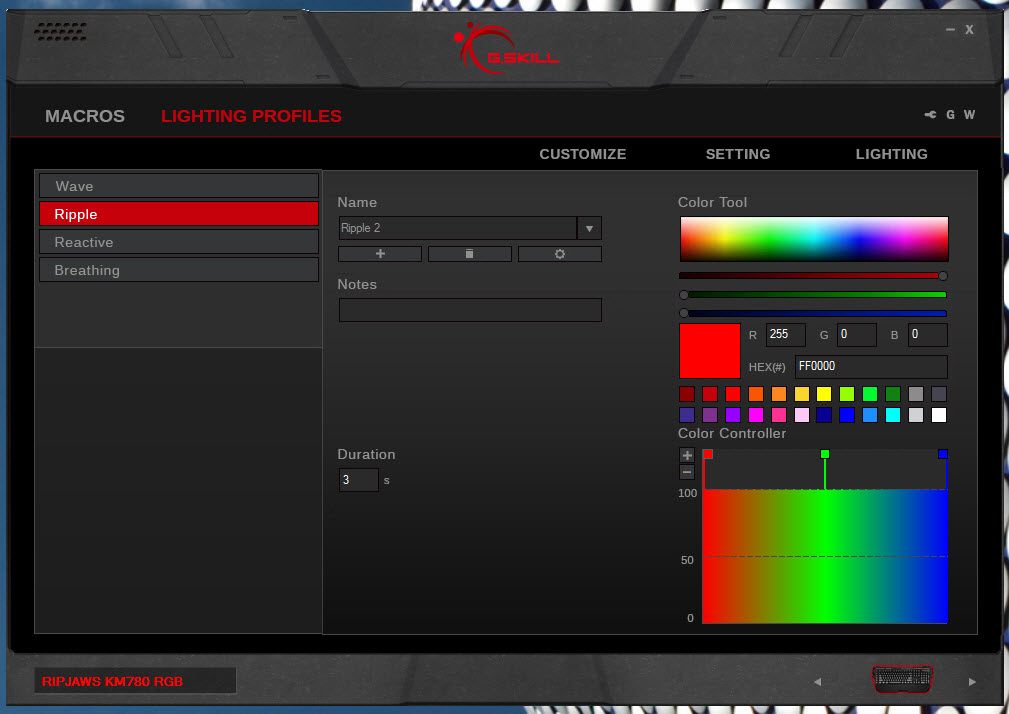Remove a color marker with minus icon
Viewport: 1009px width, 714px height.
pos(687,473)
